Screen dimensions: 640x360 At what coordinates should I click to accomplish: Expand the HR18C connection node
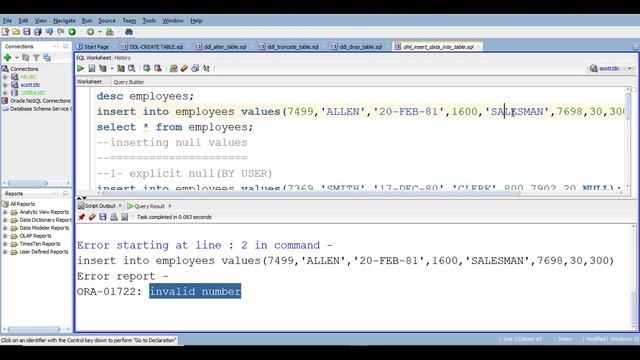[x=5, y=77]
